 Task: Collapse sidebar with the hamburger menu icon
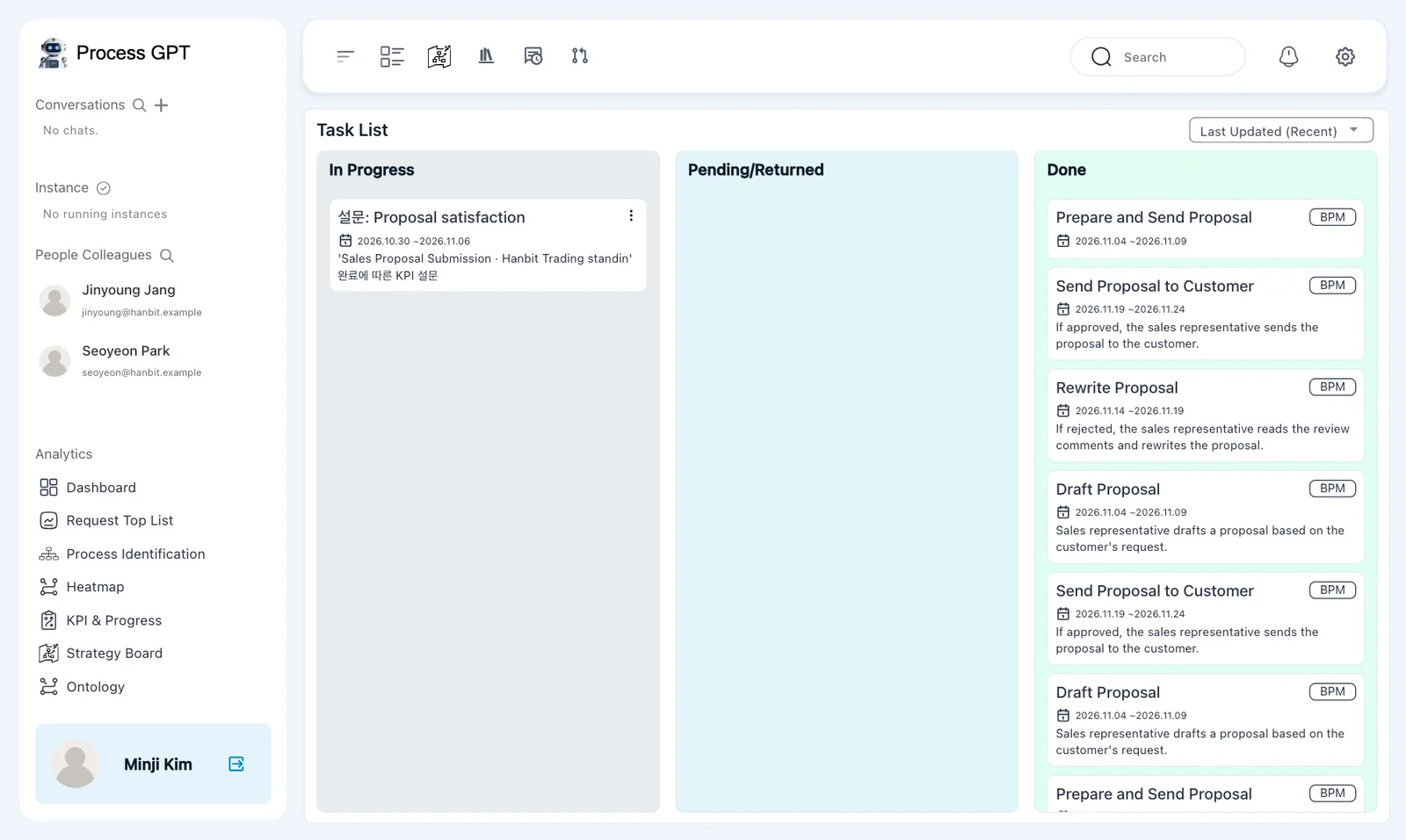click(344, 56)
